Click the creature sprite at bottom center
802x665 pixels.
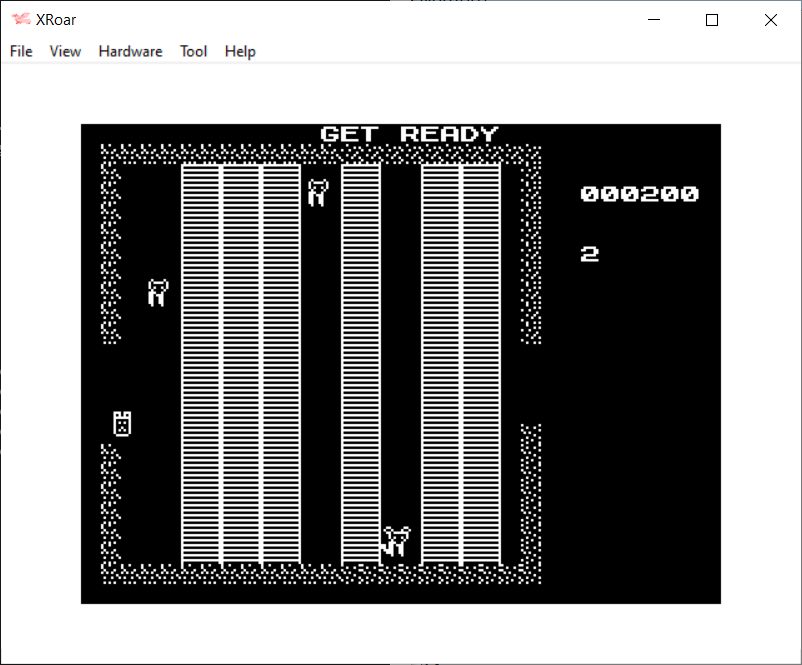(396, 541)
